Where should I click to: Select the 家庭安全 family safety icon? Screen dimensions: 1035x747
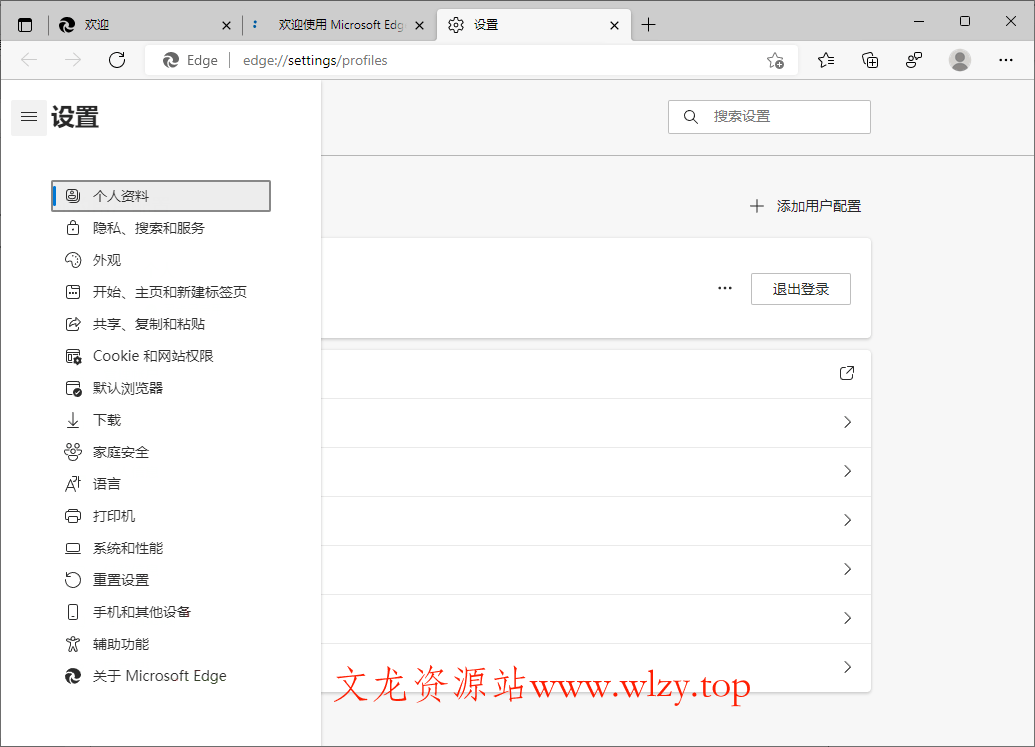click(x=72, y=451)
